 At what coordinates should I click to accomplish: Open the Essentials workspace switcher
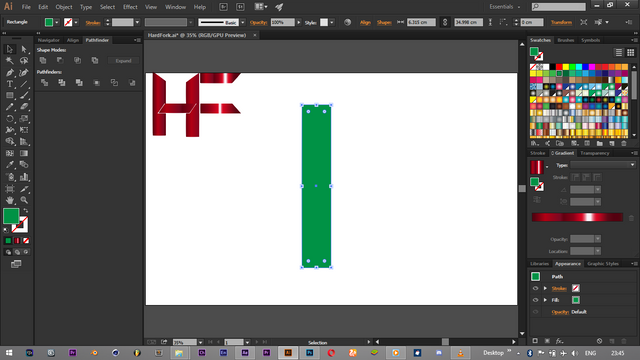(x=505, y=7)
